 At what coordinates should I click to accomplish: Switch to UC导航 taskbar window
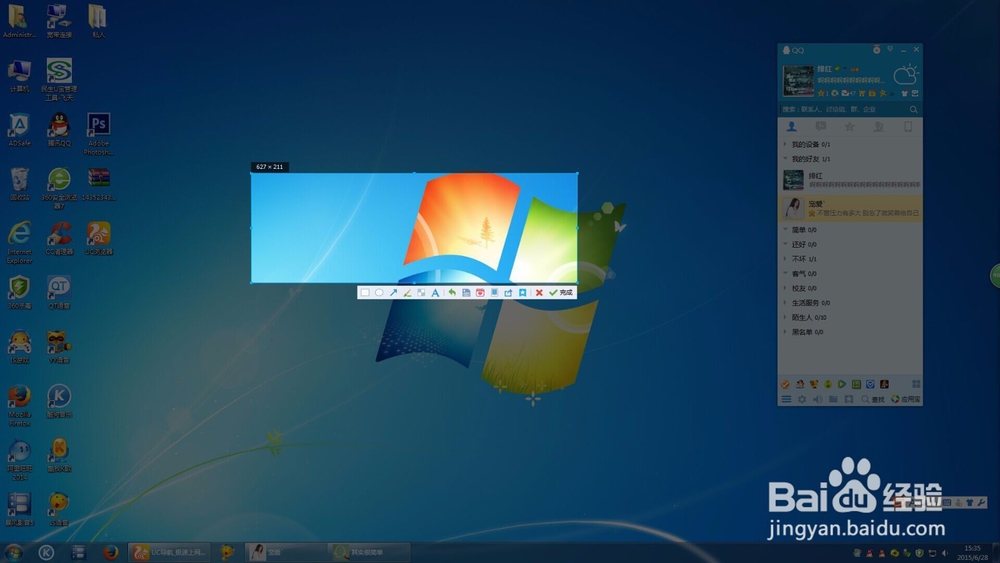point(170,552)
